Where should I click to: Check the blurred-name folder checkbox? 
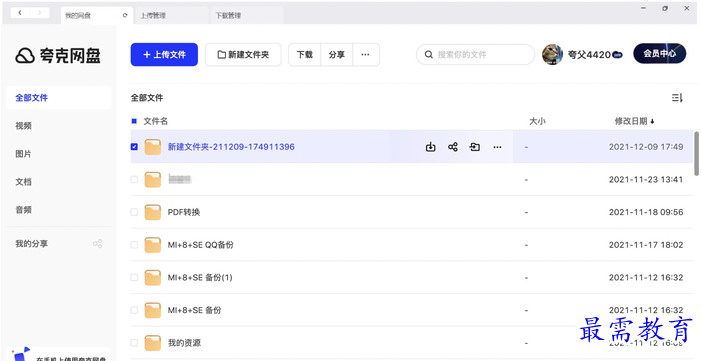[134, 179]
